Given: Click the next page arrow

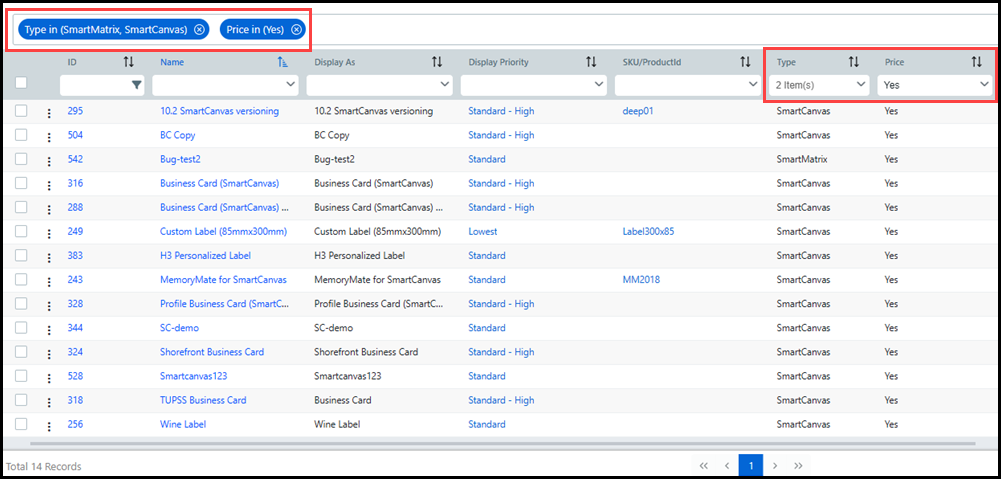Looking at the screenshot, I should tap(775, 465).
